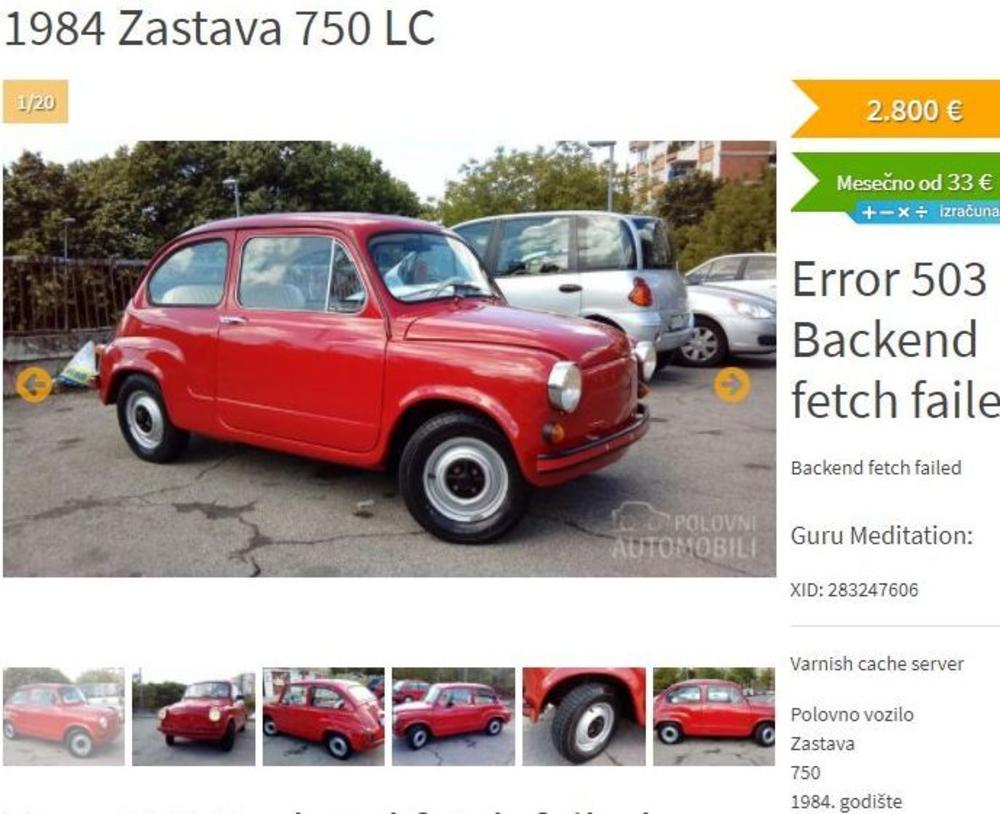This screenshot has height=814, width=1000.
Task: Click the Polovni Automobili watermark logo
Action: 684,531
